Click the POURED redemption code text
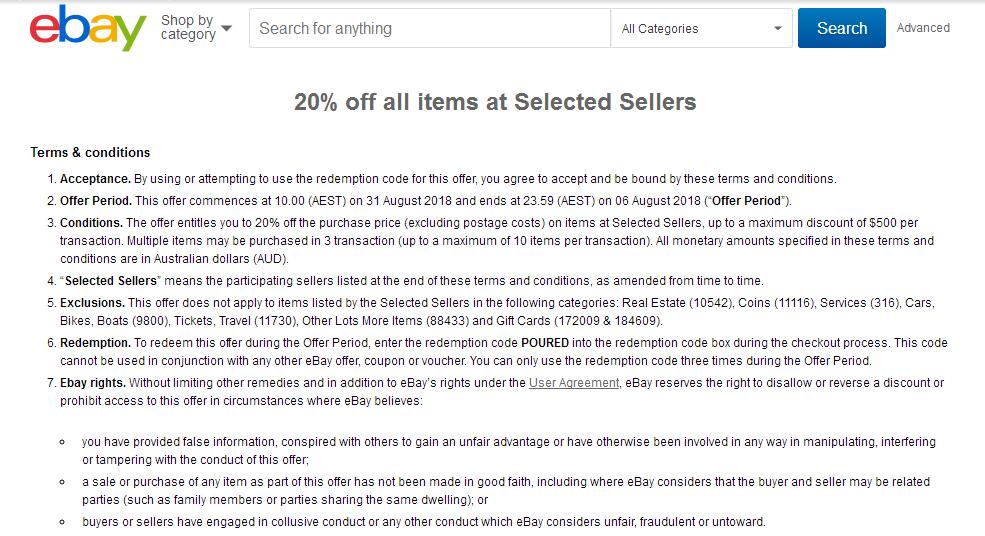 point(545,343)
